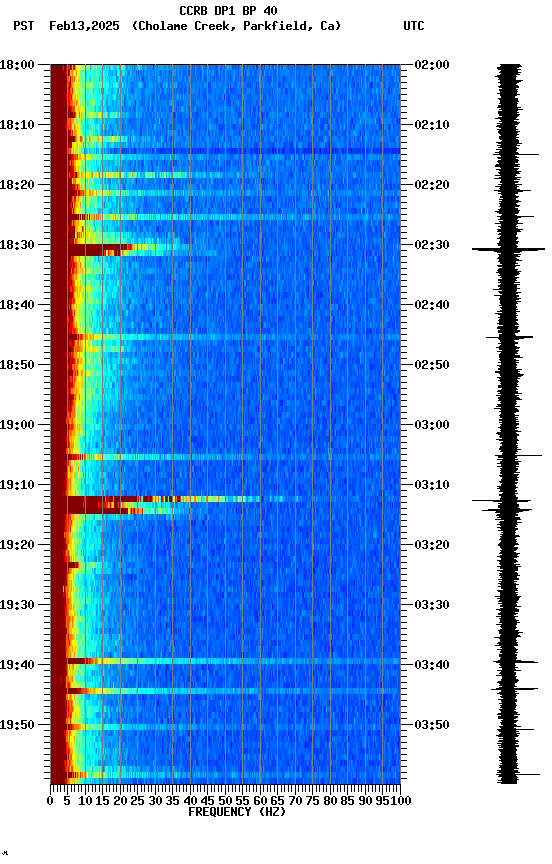Click the horizontal energy streak near 19:44
The height and width of the screenshot is (864, 552).
(234, 690)
